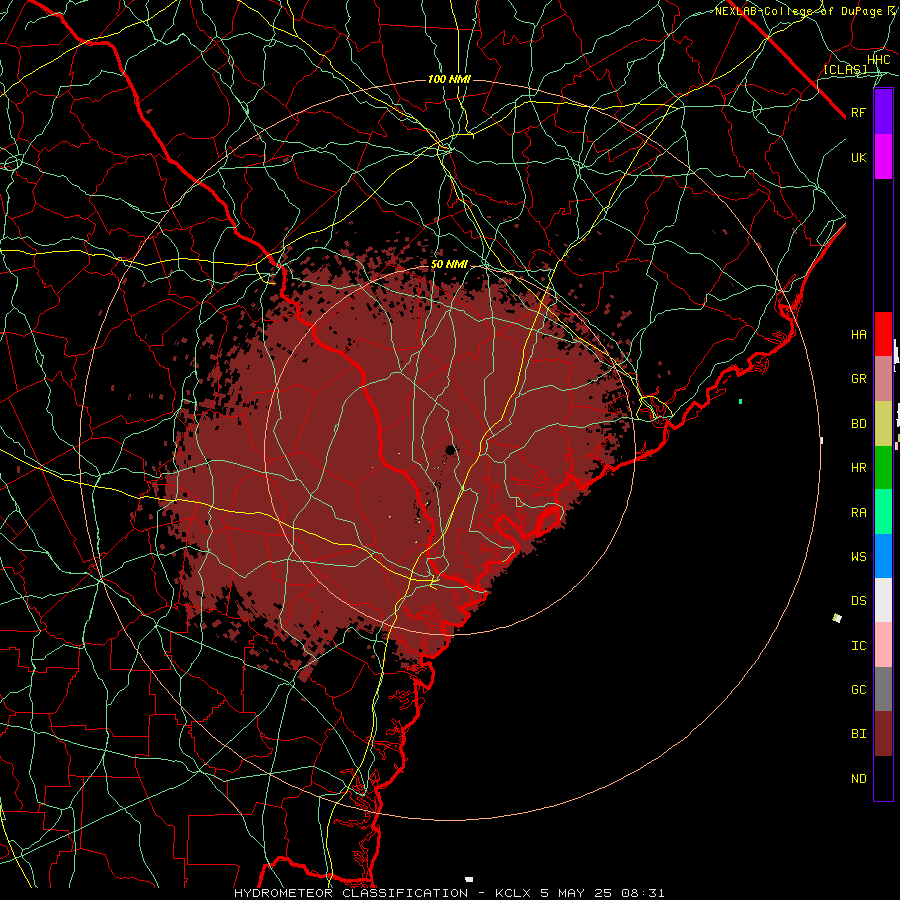Click the [CLAS] unit label

point(845,69)
